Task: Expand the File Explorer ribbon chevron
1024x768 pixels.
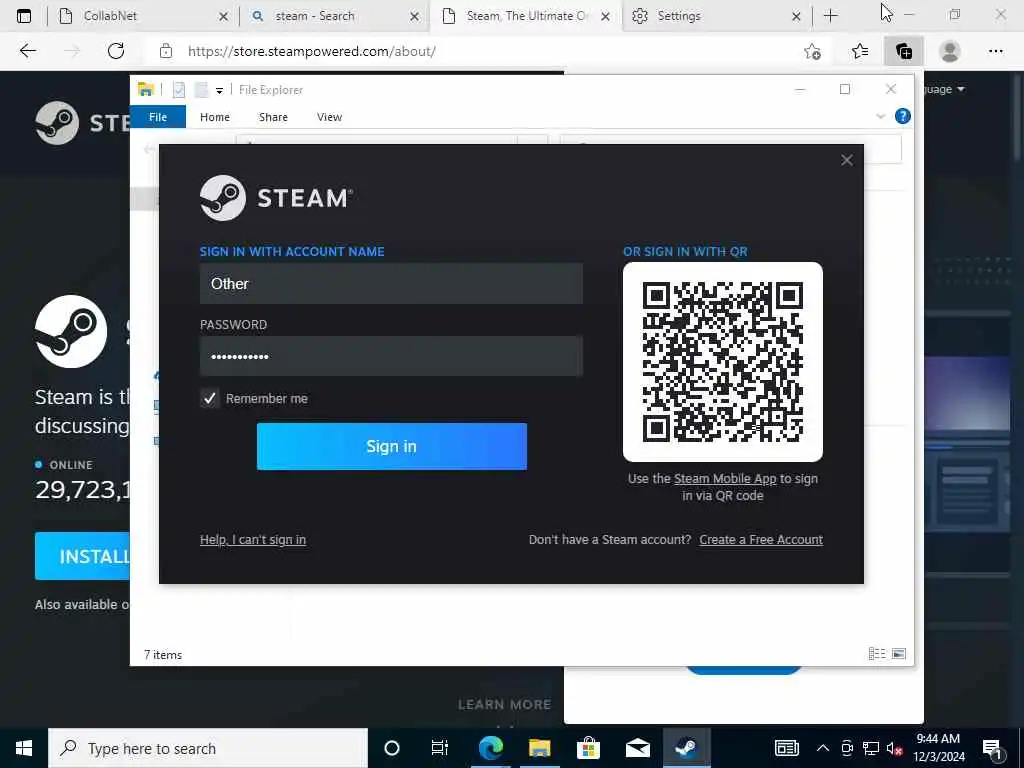Action: click(x=880, y=116)
